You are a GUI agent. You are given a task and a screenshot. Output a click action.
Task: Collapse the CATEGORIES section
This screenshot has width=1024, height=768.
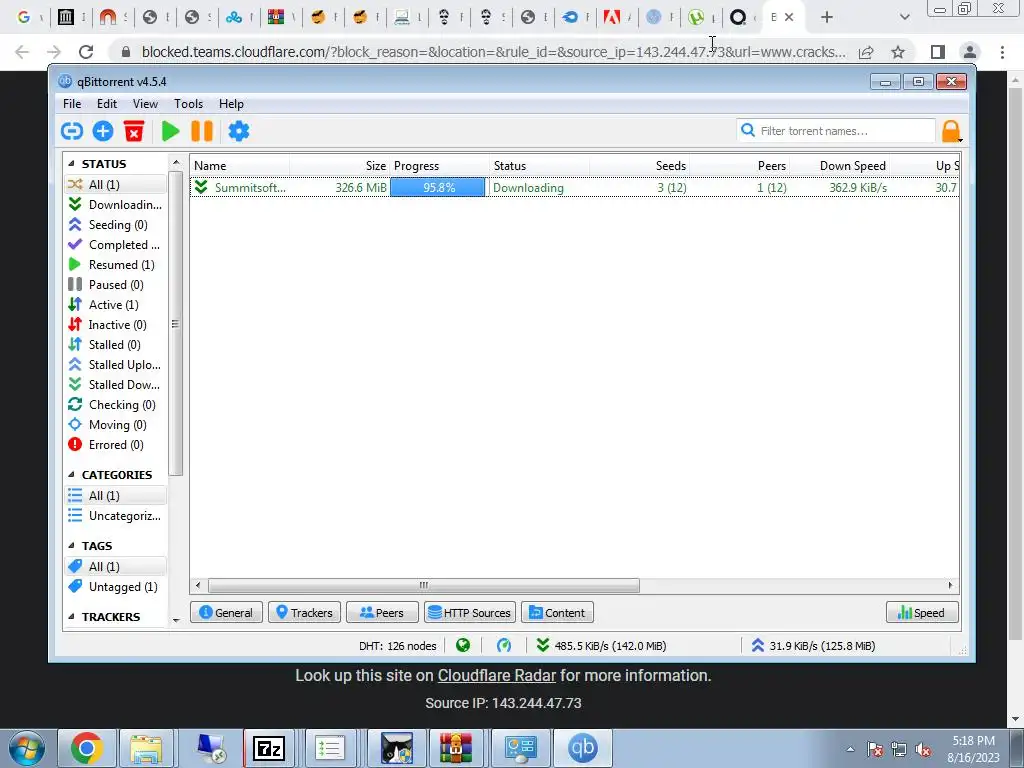click(71, 475)
